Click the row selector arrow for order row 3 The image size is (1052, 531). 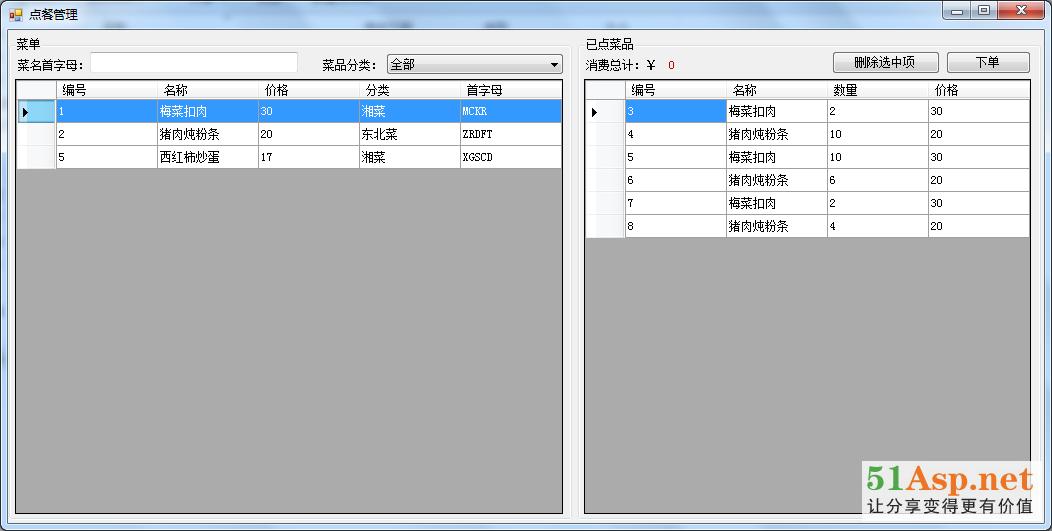595,112
